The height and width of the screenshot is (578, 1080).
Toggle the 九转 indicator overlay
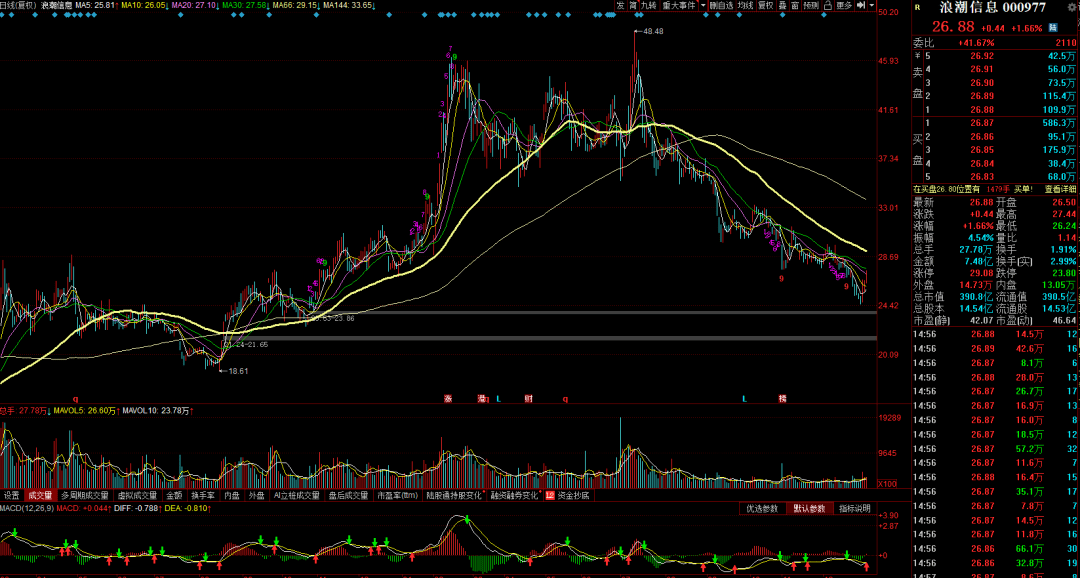pyautogui.click(x=649, y=6)
